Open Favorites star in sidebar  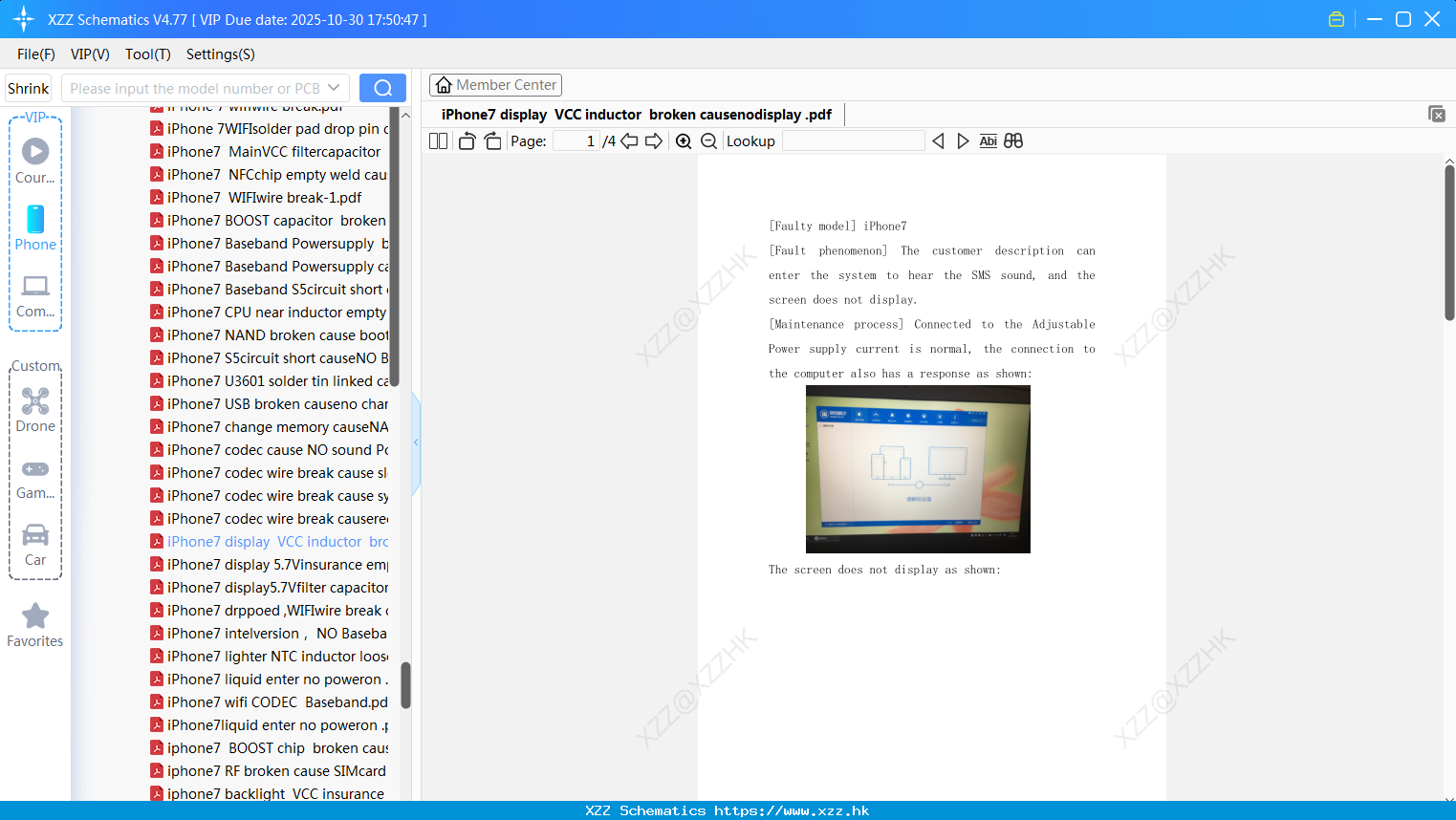(35, 625)
